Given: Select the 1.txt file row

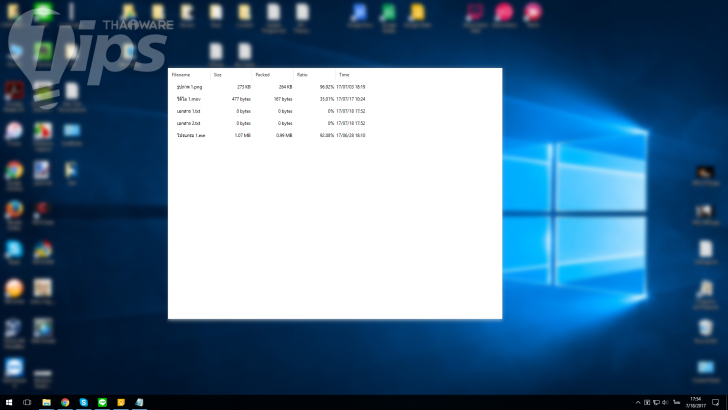Looking at the screenshot, I should [x=271, y=111].
